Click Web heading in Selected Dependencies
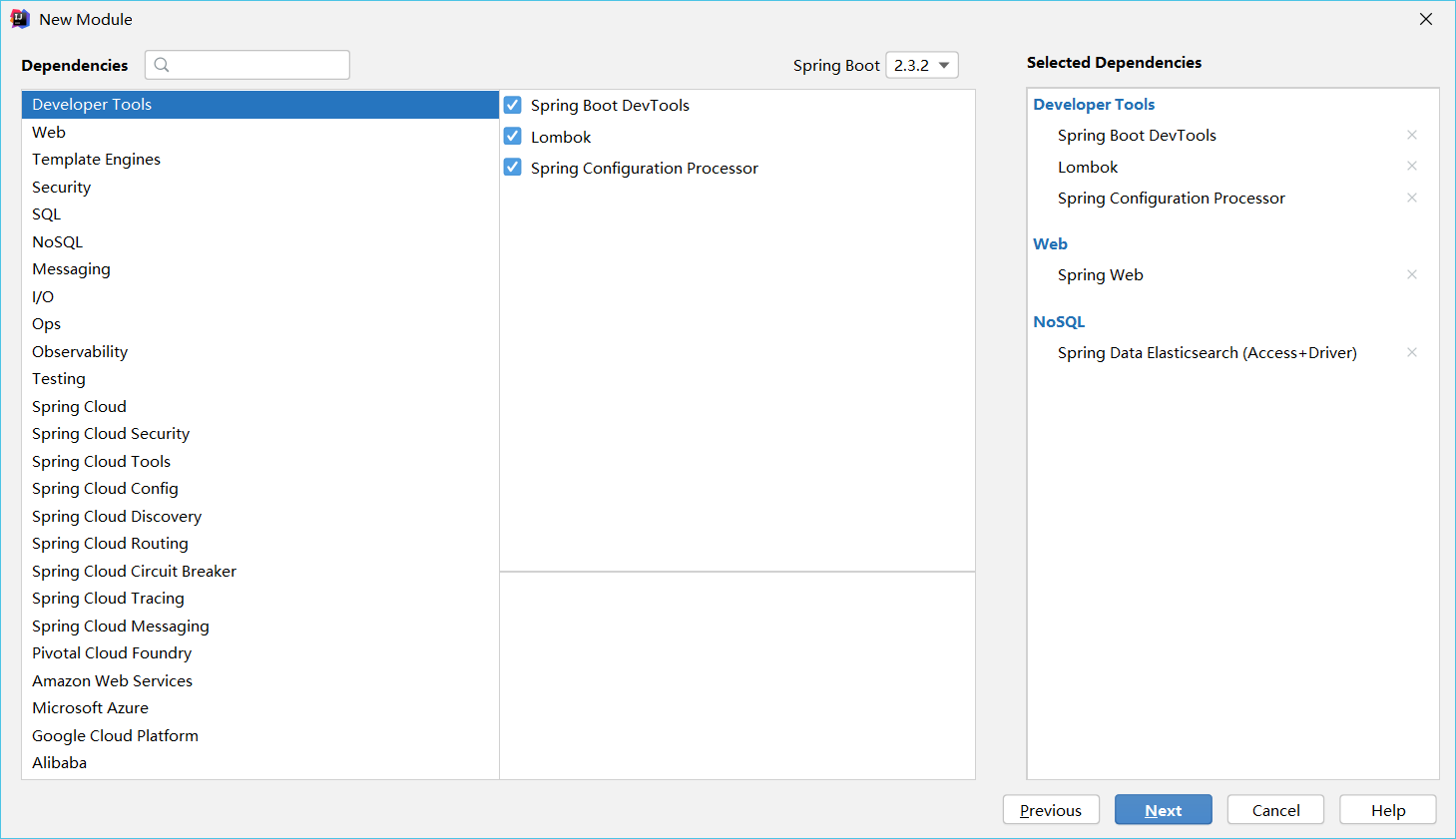 point(1050,243)
